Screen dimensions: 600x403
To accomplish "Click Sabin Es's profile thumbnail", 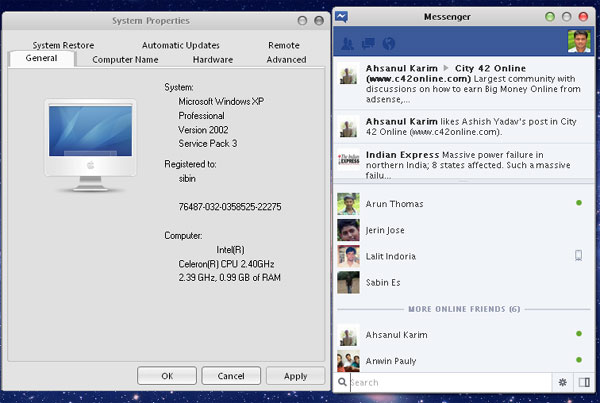I will click(x=348, y=282).
